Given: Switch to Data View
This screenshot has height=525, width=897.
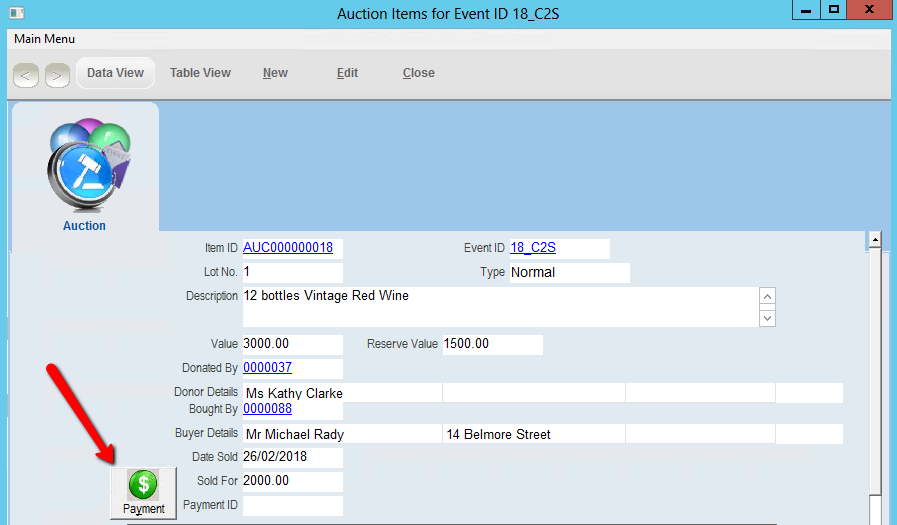Looking at the screenshot, I should coord(115,73).
